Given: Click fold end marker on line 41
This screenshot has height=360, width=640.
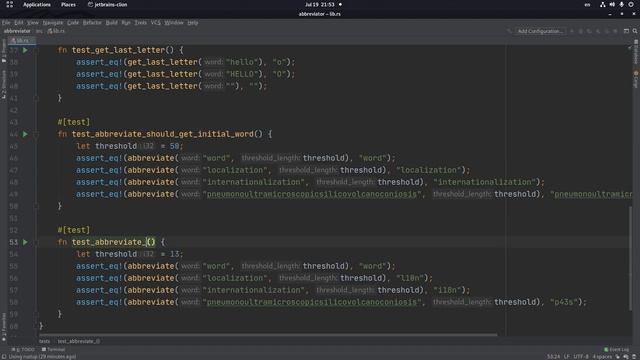Looking at the screenshot, I should pyautogui.click(x=36, y=98).
